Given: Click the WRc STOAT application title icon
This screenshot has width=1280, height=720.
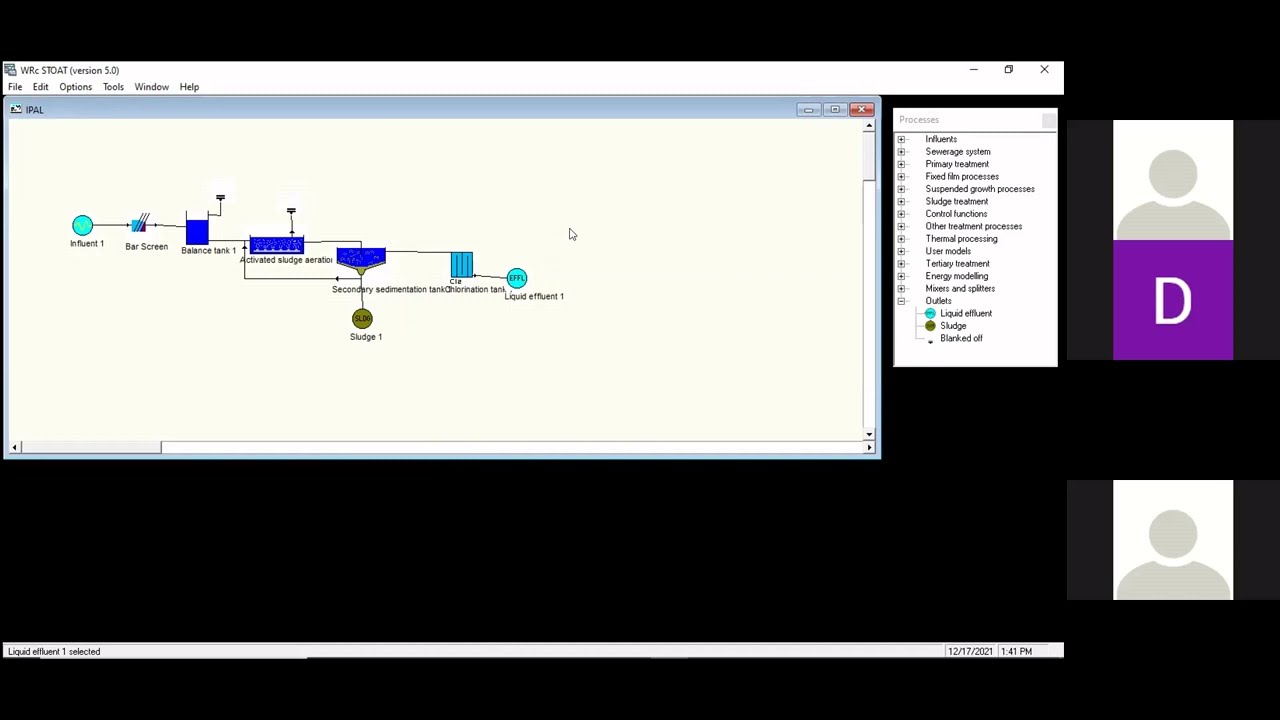Looking at the screenshot, I should coord(10,70).
